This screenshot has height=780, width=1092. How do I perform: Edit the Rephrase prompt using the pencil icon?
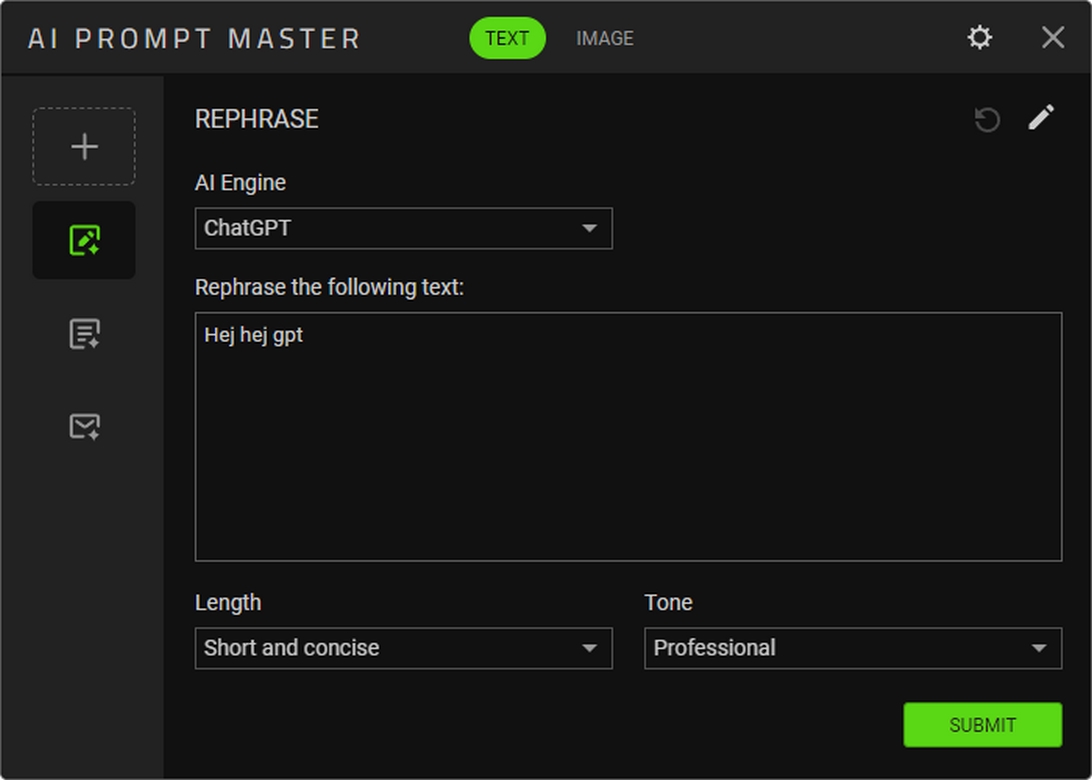[1041, 118]
